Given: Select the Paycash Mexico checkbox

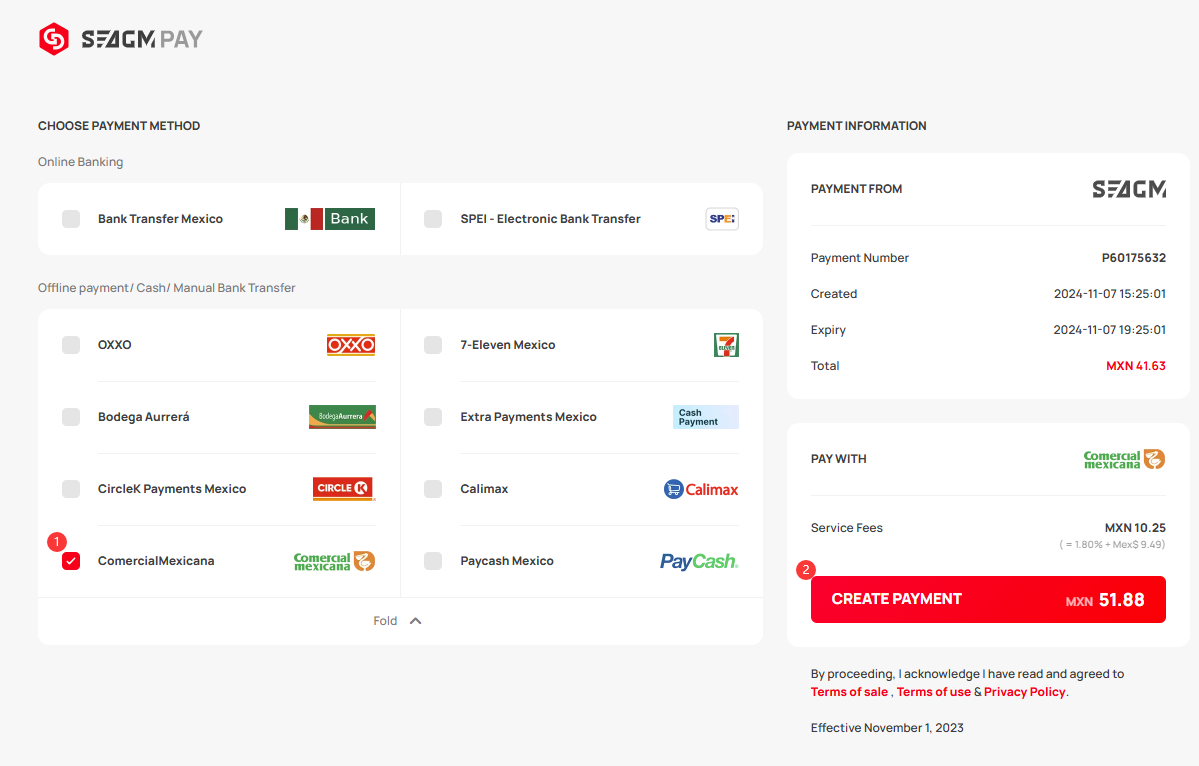Looking at the screenshot, I should [x=433, y=561].
